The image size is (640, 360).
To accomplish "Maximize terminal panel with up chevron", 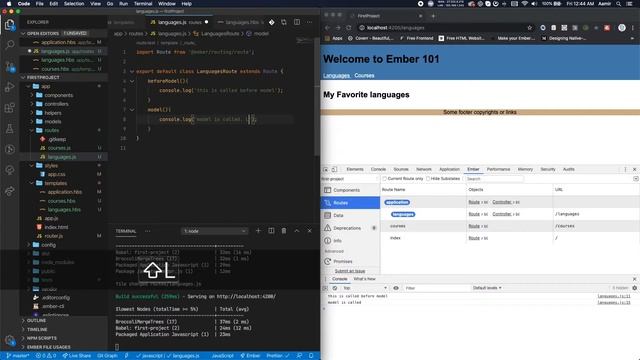I will [x=297, y=231].
